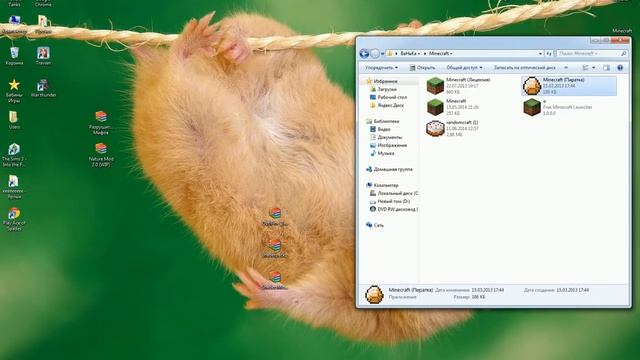Image resolution: width=640 pixels, height=360 pixels.
Task: Click the Открыть toolbar button
Action: 423,68
